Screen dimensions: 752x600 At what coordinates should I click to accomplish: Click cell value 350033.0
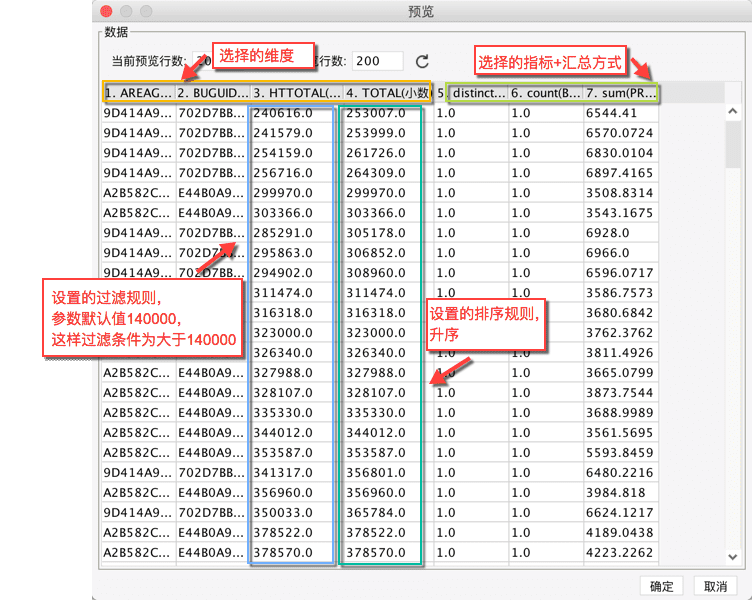(283, 513)
